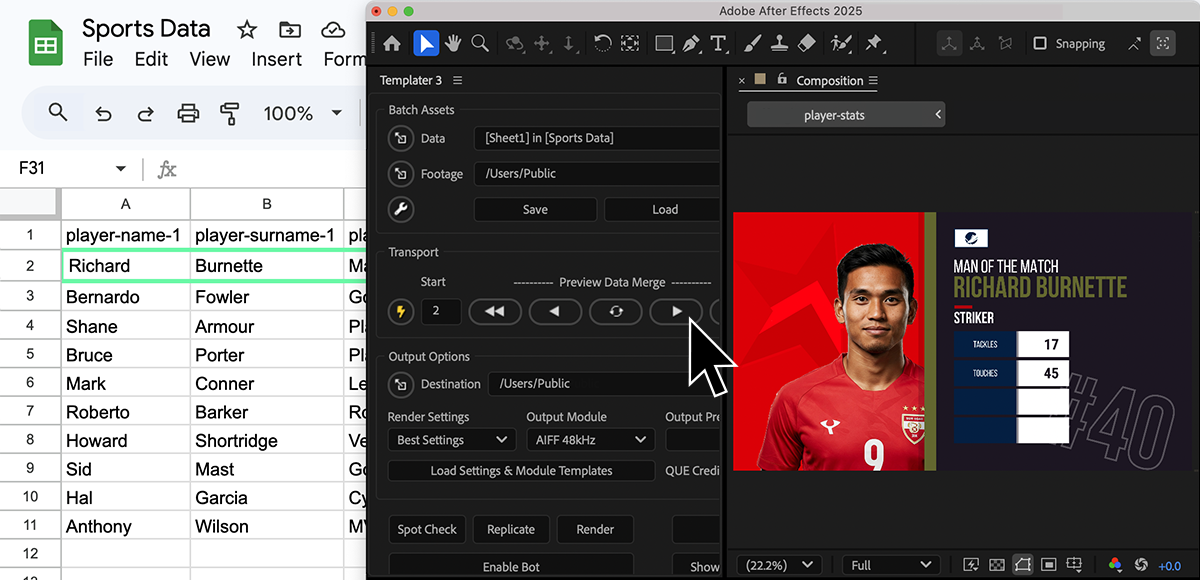1200x580 pixels.
Task: Click the exposure value +0.0
Action: click(x=1169, y=566)
